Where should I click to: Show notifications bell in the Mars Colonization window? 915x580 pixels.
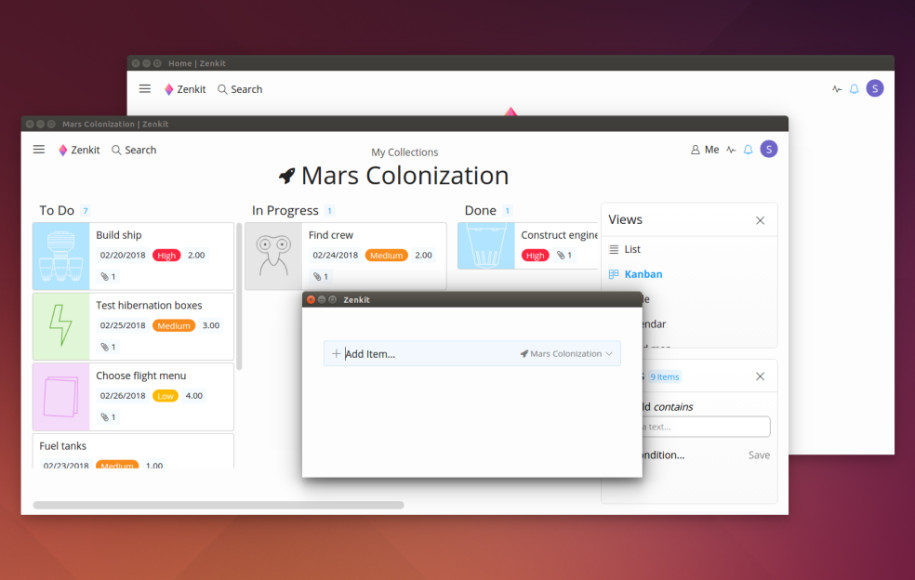click(748, 149)
